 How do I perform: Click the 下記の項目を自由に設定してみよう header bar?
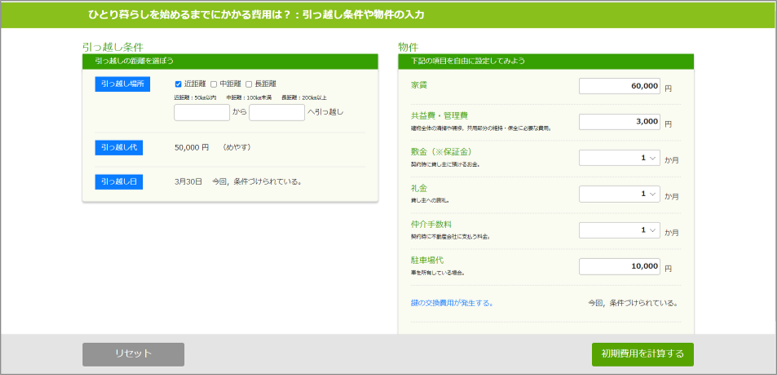546,61
